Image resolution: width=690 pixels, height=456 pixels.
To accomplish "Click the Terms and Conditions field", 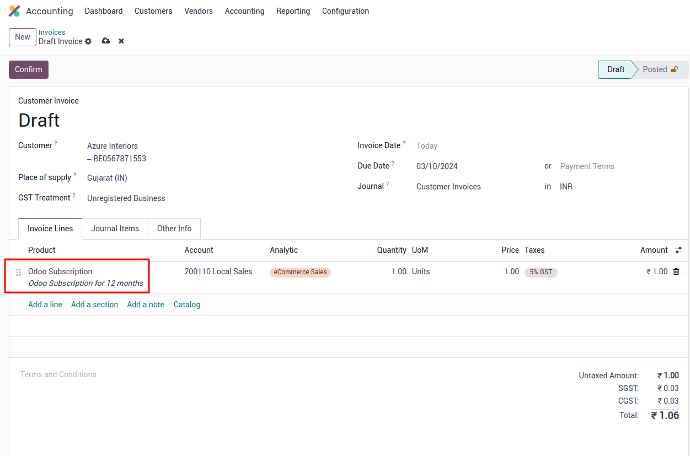I will click(x=58, y=375).
